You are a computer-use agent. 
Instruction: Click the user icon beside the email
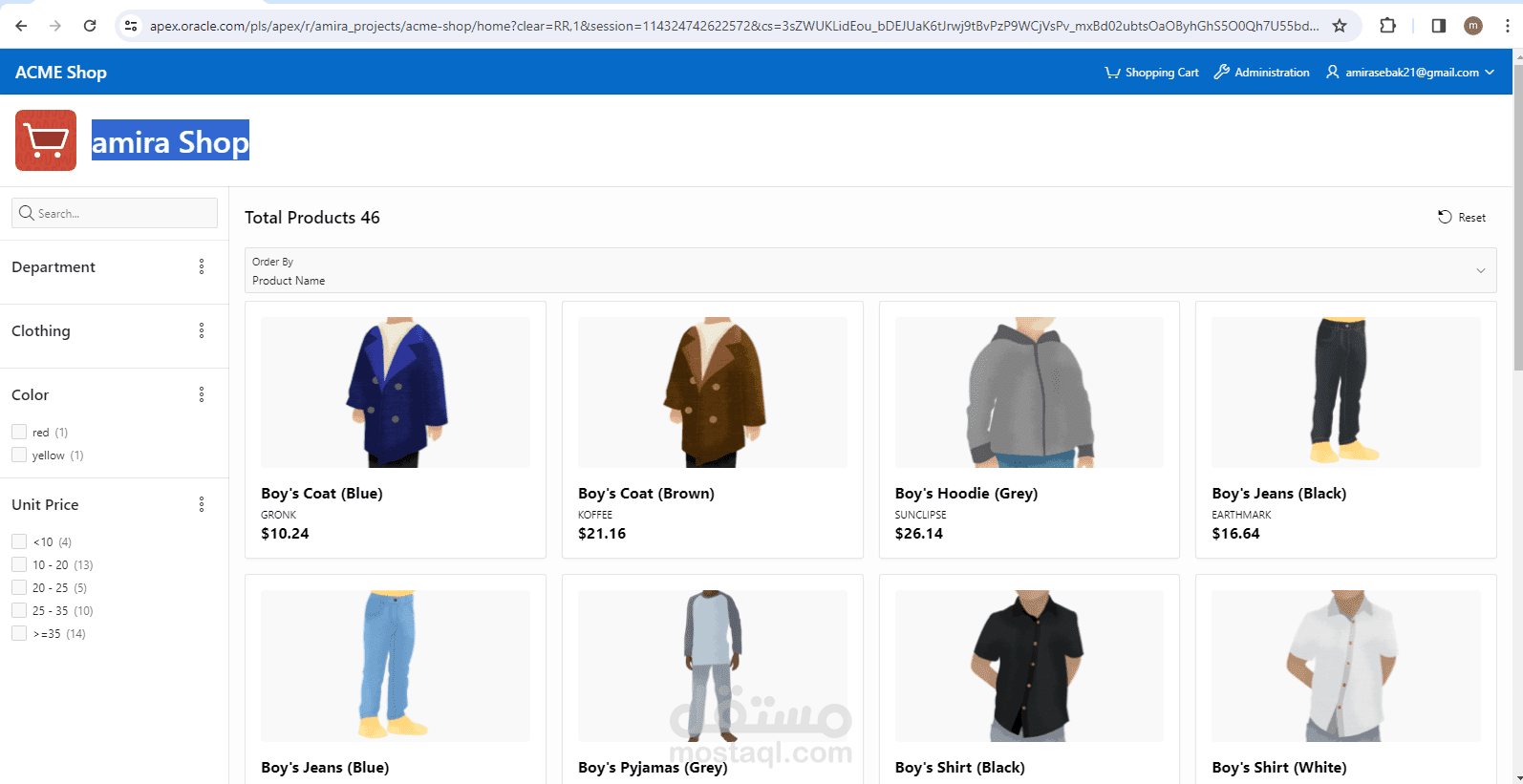point(1332,73)
